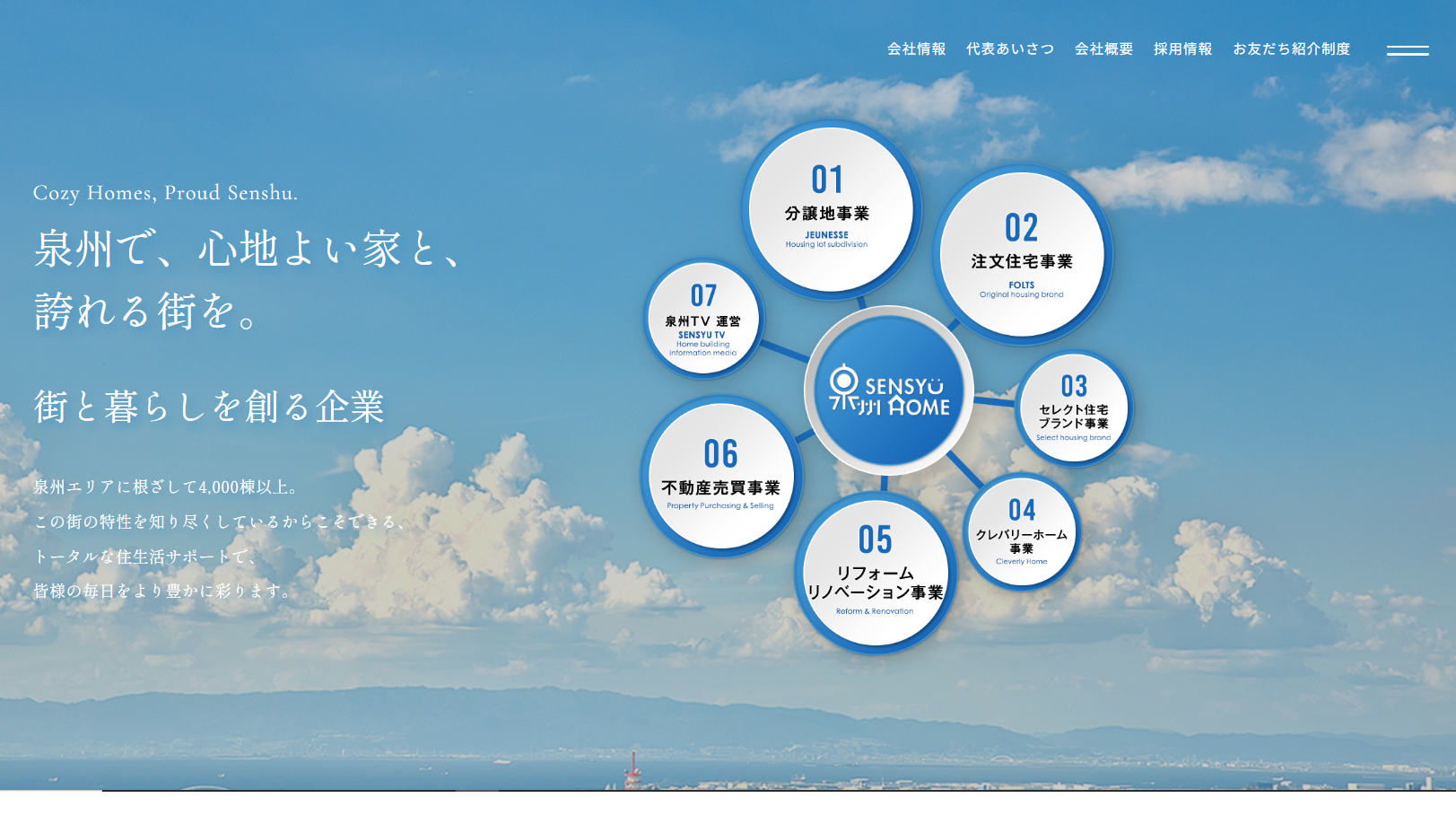Choose the 05 リフォーム リノベーション事業 circle

pos(876,572)
